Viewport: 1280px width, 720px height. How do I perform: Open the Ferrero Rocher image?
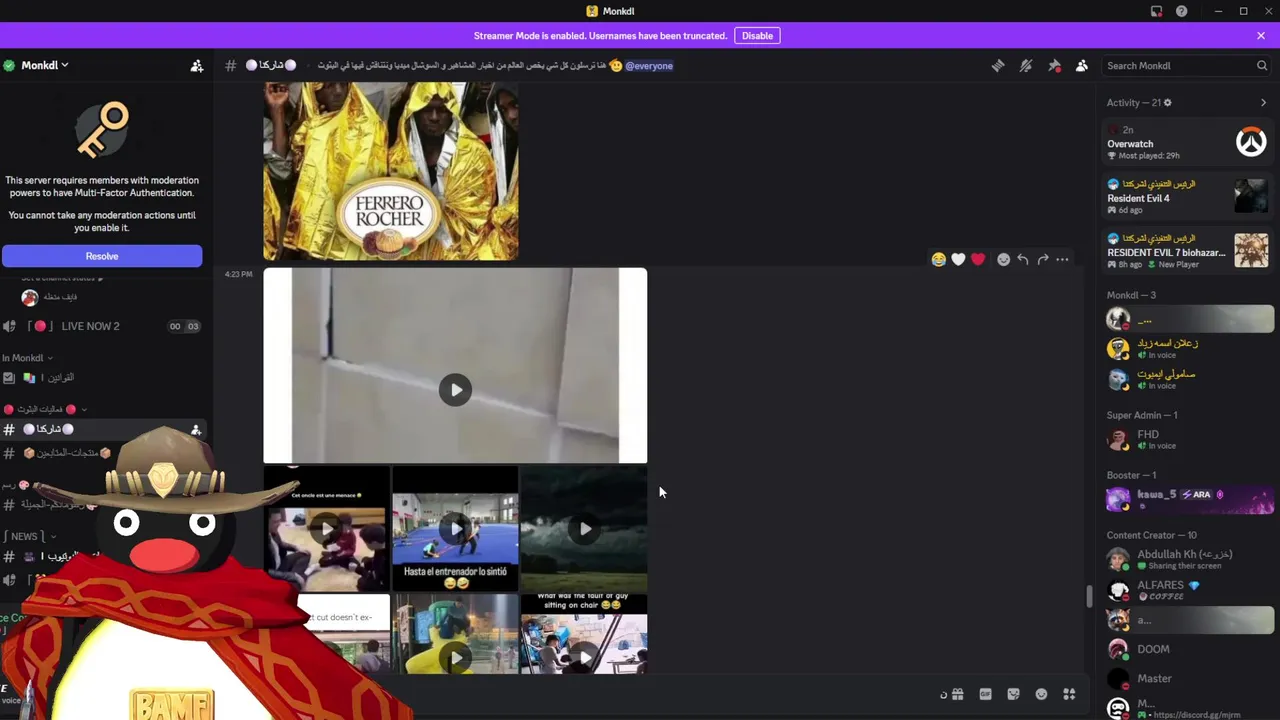click(391, 171)
